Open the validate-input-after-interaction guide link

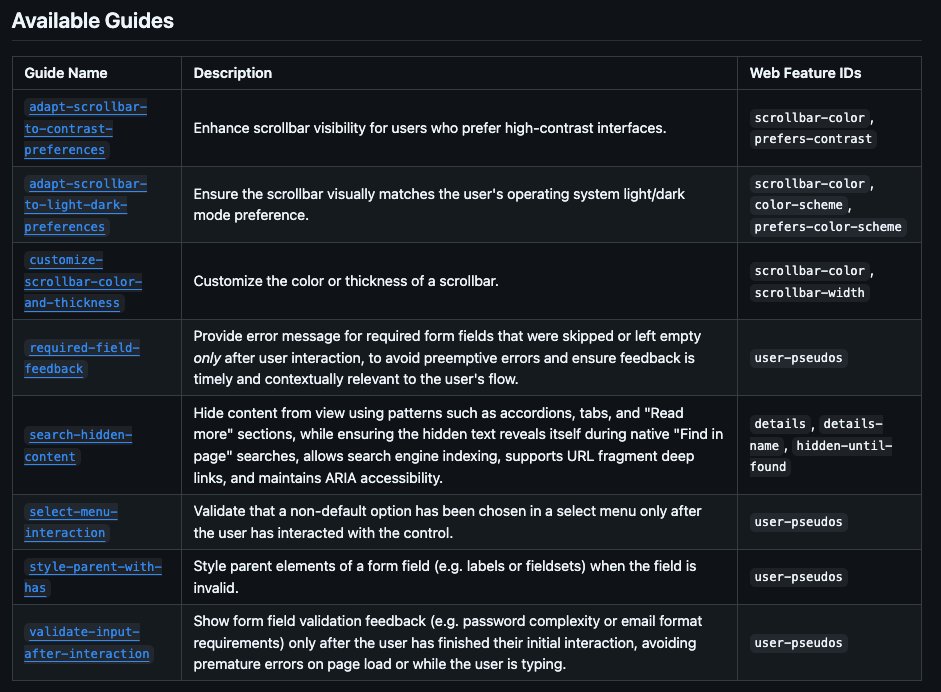[x=88, y=642]
